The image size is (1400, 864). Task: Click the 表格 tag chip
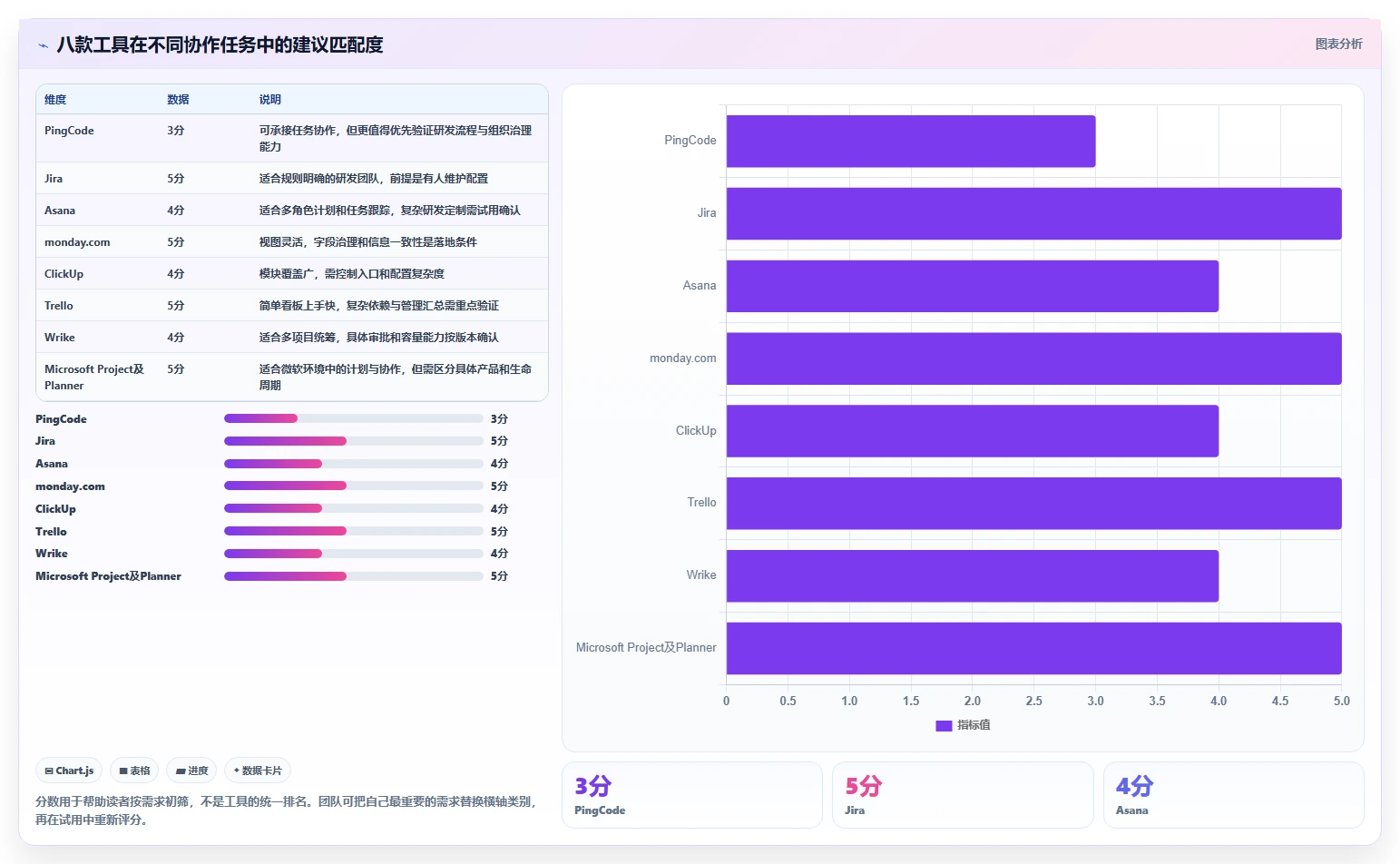(134, 771)
